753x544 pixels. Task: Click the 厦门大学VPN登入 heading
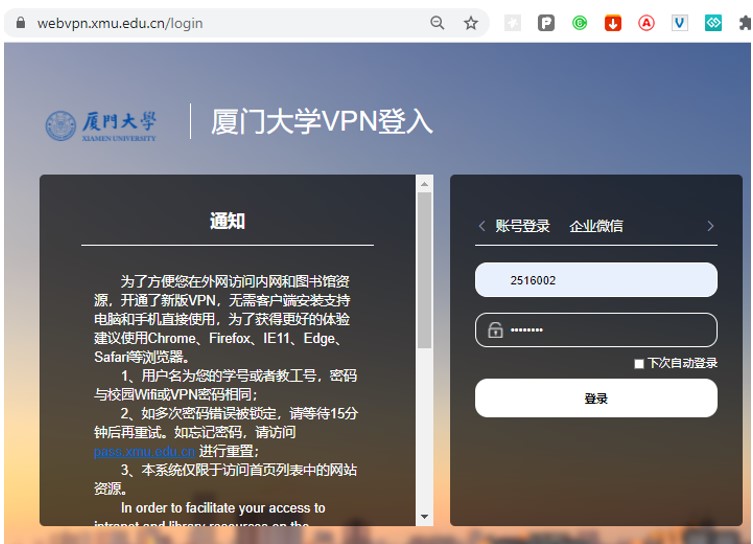(322, 121)
